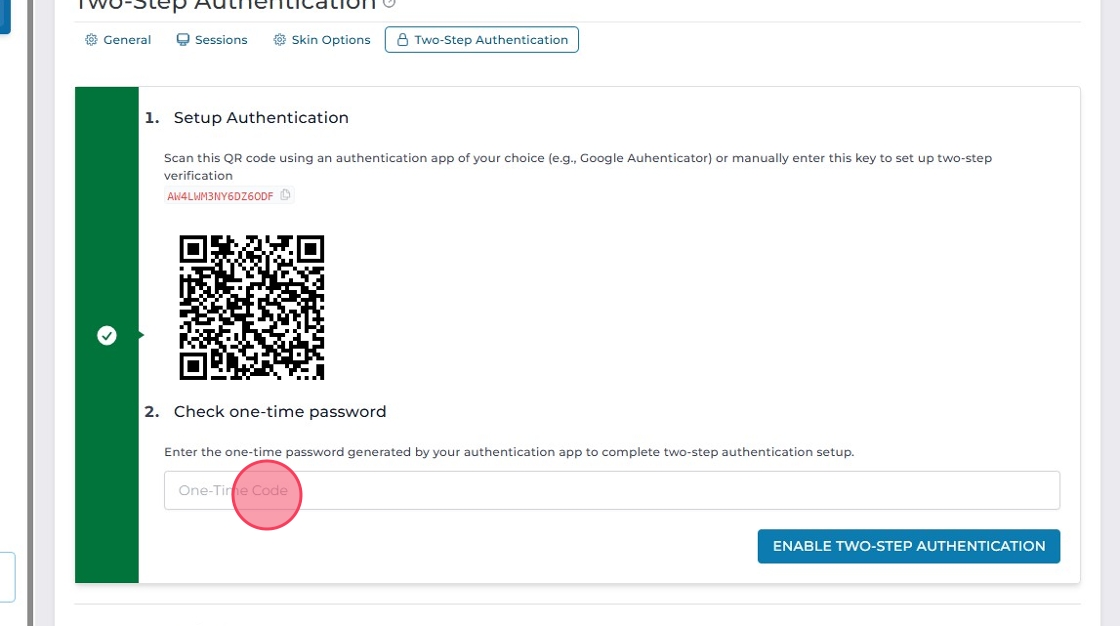Copy the secret key with the copy icon

[285, 195]
